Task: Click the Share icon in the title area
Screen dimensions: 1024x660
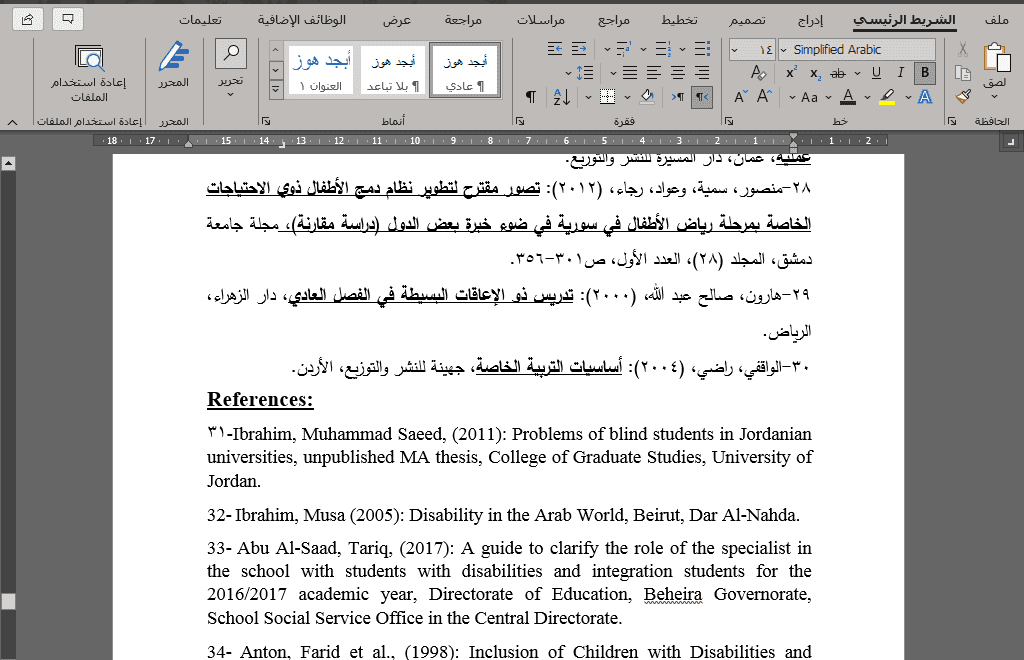Action: 27,20
